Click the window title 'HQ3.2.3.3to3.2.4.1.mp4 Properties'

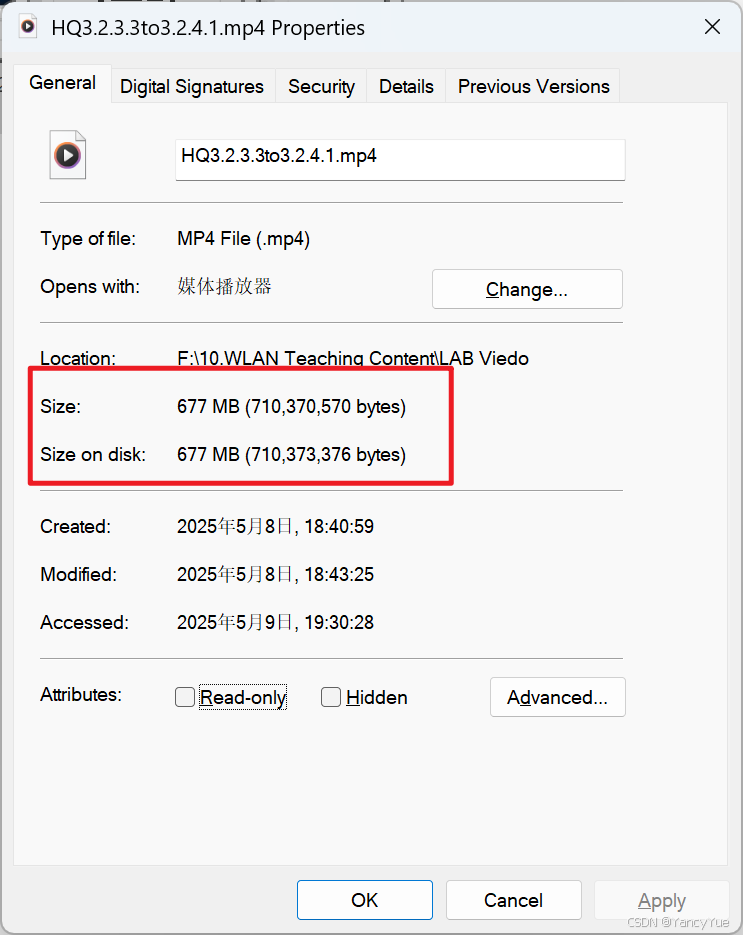pyautogui.click(x=208, y=27)
